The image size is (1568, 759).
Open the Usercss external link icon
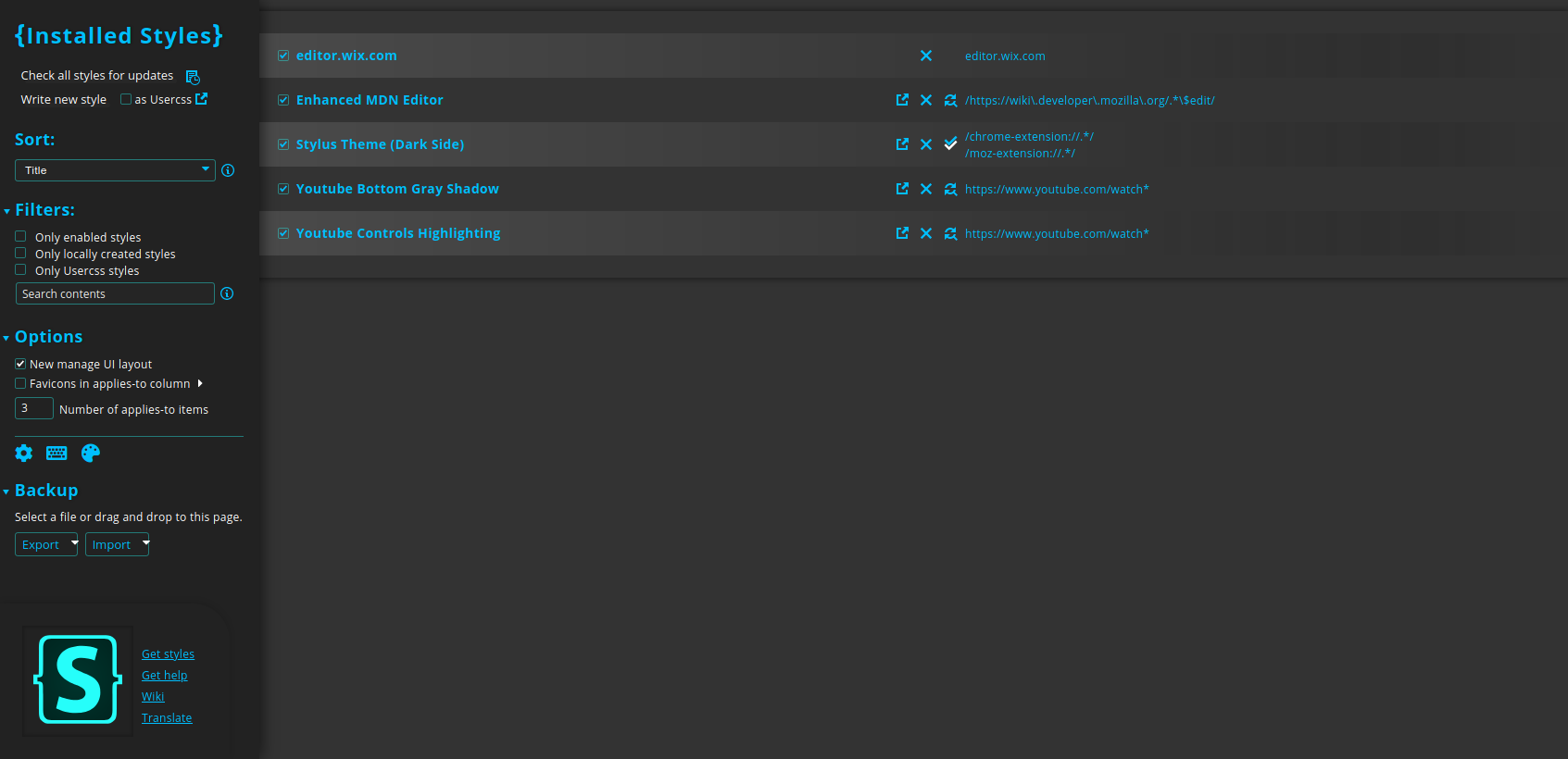point(201,99)
